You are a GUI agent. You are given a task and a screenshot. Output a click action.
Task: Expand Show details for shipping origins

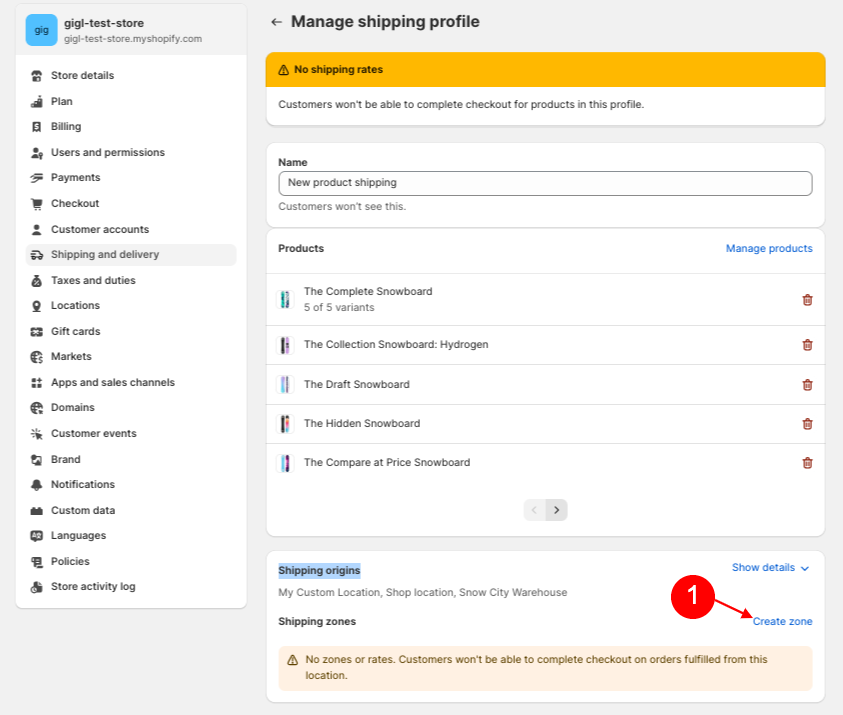tap(770, 568)
